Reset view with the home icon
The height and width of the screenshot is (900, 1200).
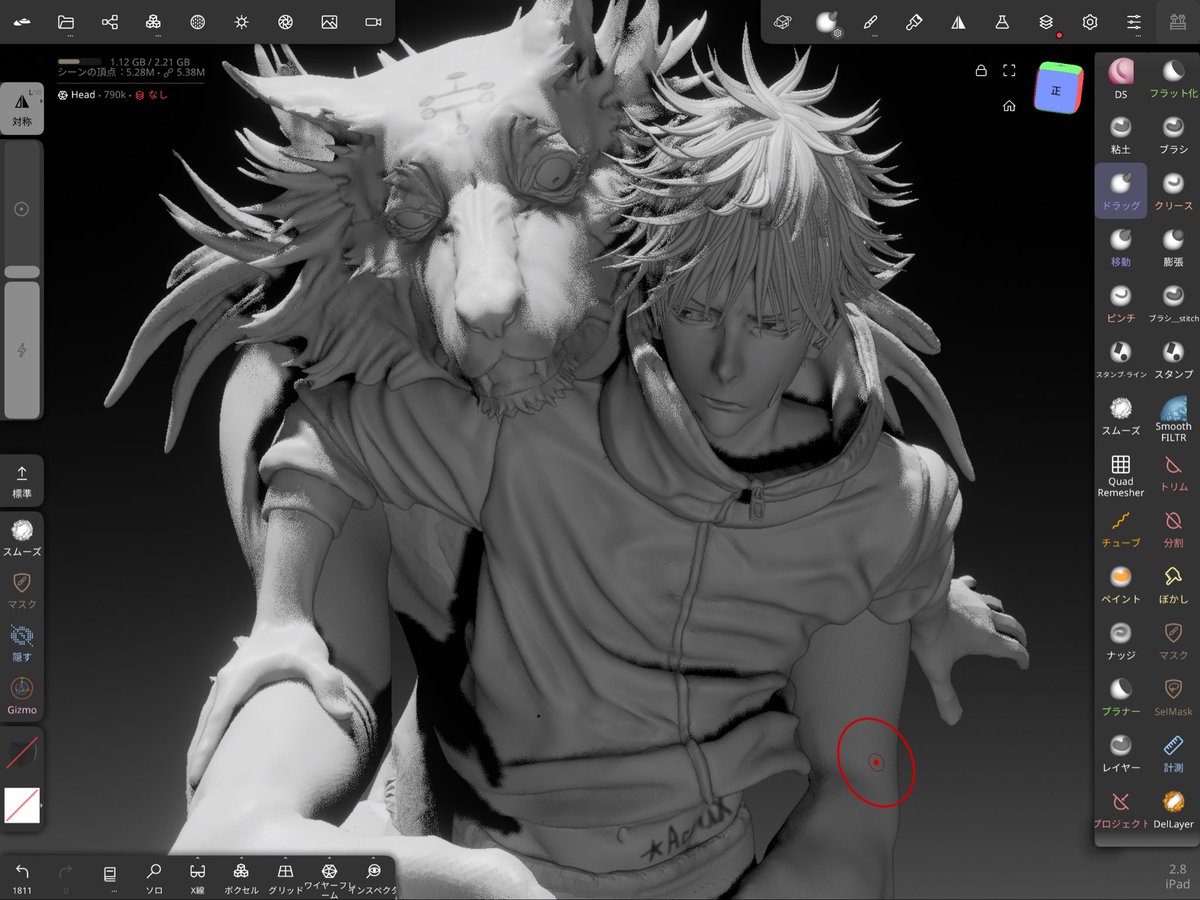[1010, 106]
